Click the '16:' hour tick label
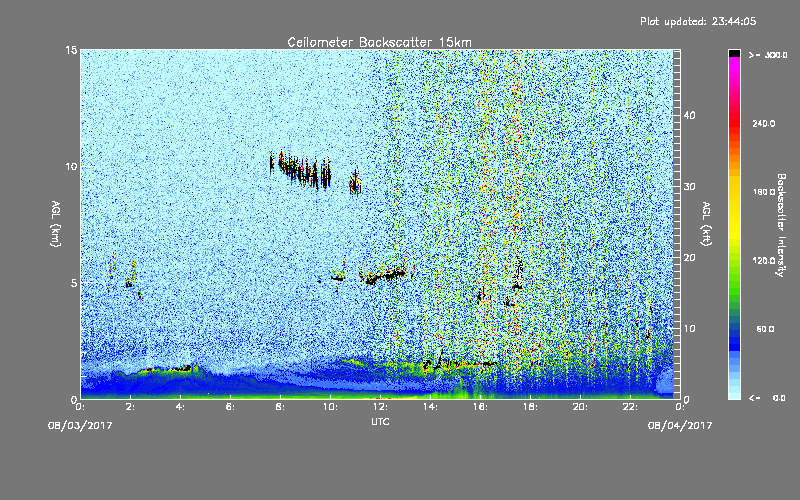Image resolution: width=800 pixels, height=500 pixels. tap(480, 407)
